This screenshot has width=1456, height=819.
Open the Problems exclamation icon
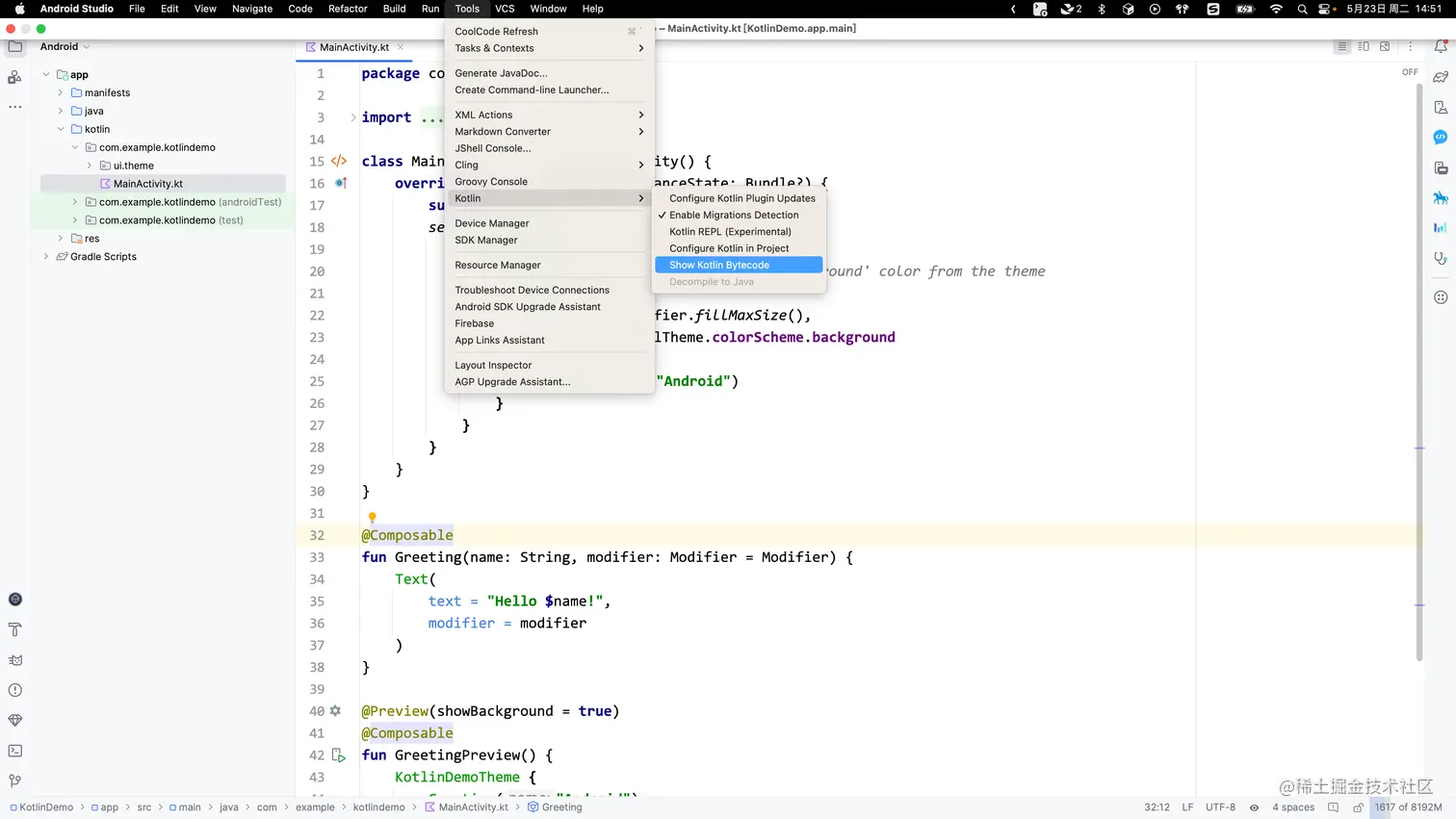(14, 690)
